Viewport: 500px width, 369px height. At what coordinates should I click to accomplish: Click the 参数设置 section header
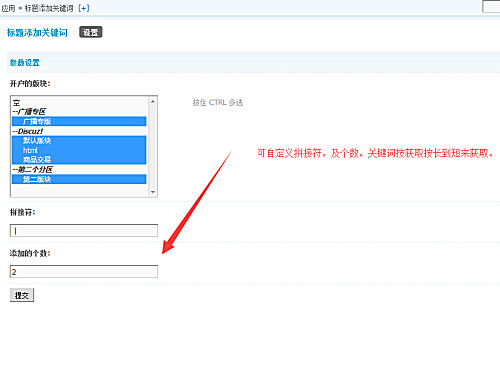[25, 62]
